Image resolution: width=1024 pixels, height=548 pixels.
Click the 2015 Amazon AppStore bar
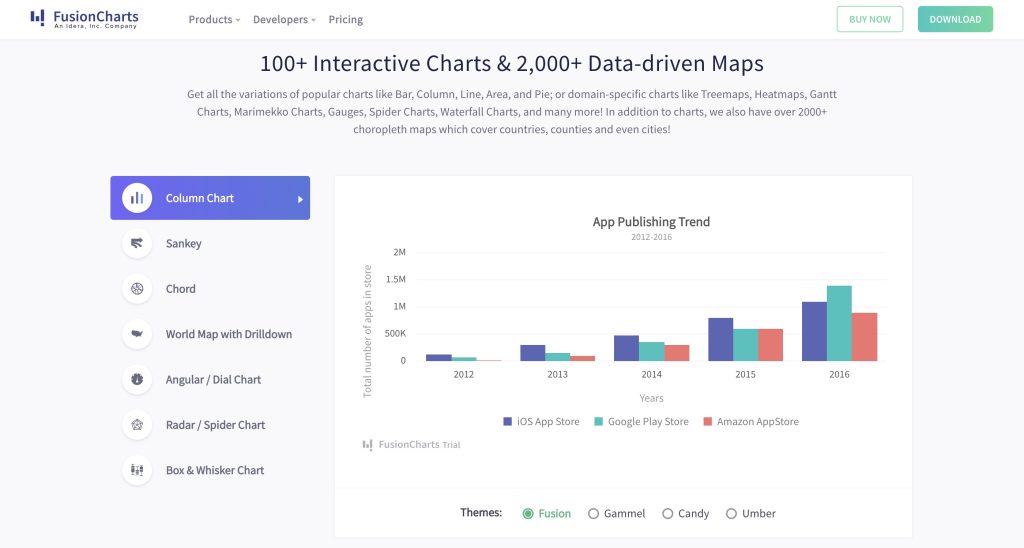[771, 345]
